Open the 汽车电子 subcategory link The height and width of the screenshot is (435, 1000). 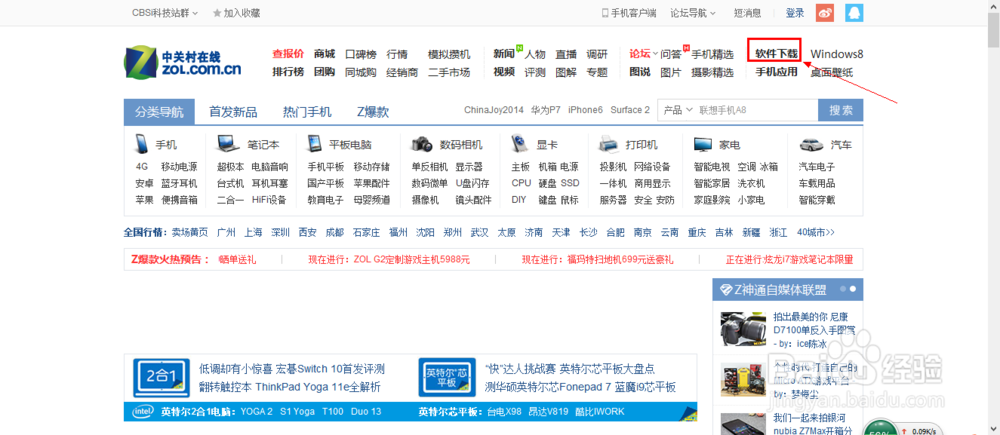[817, 167]
